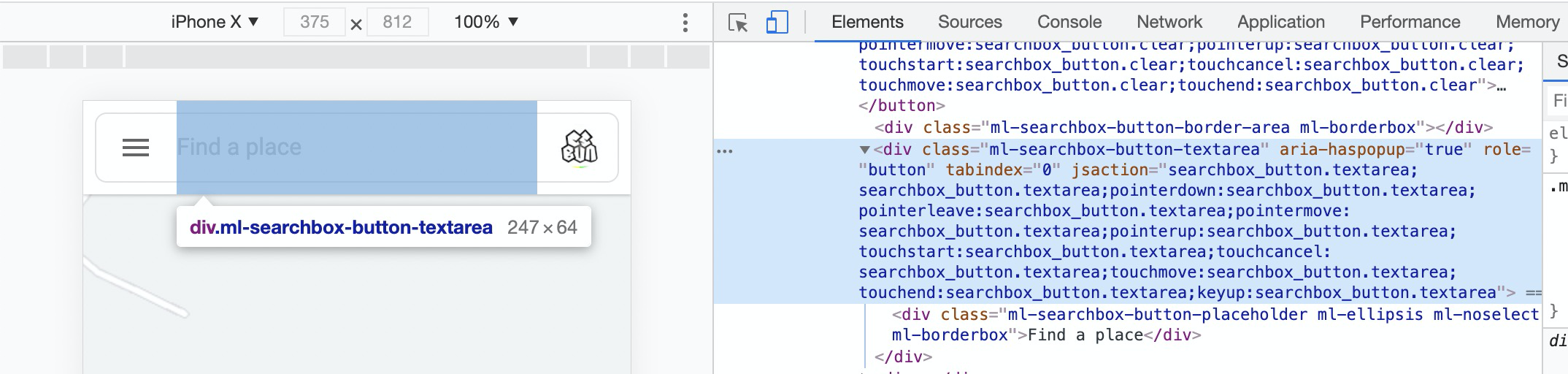Click the tabindex attribute value "0"
This screenshot has width=1568, height=374.
pos(1045,170)
